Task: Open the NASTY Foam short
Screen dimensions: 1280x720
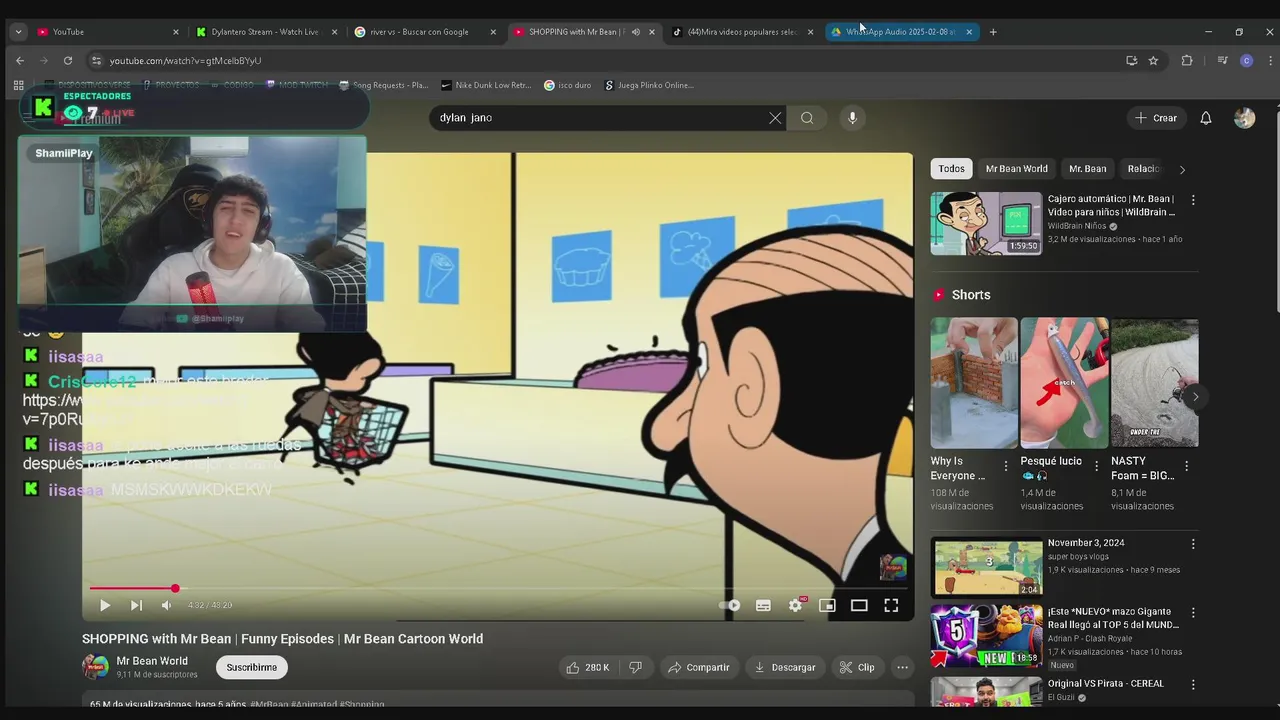Action: click(x=1154, y=383)
